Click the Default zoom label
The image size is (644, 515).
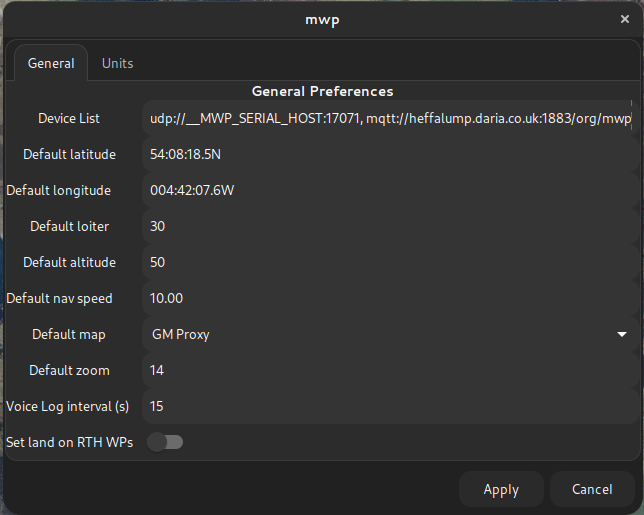[69, 370]
